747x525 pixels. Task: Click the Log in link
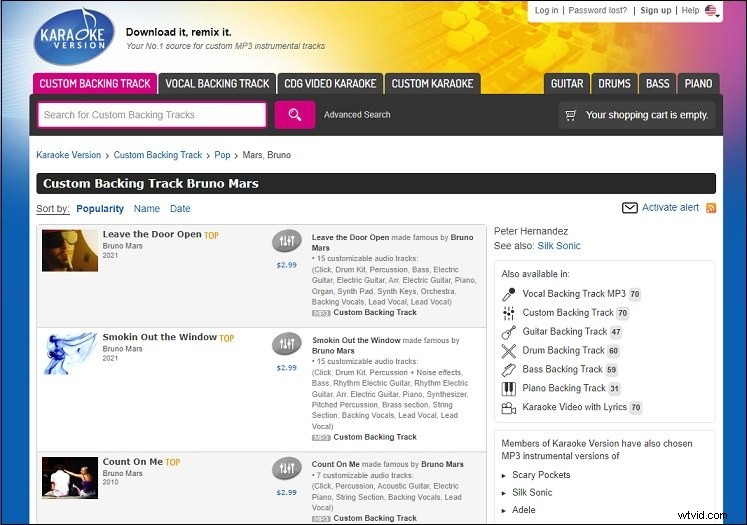coord(546,10)
